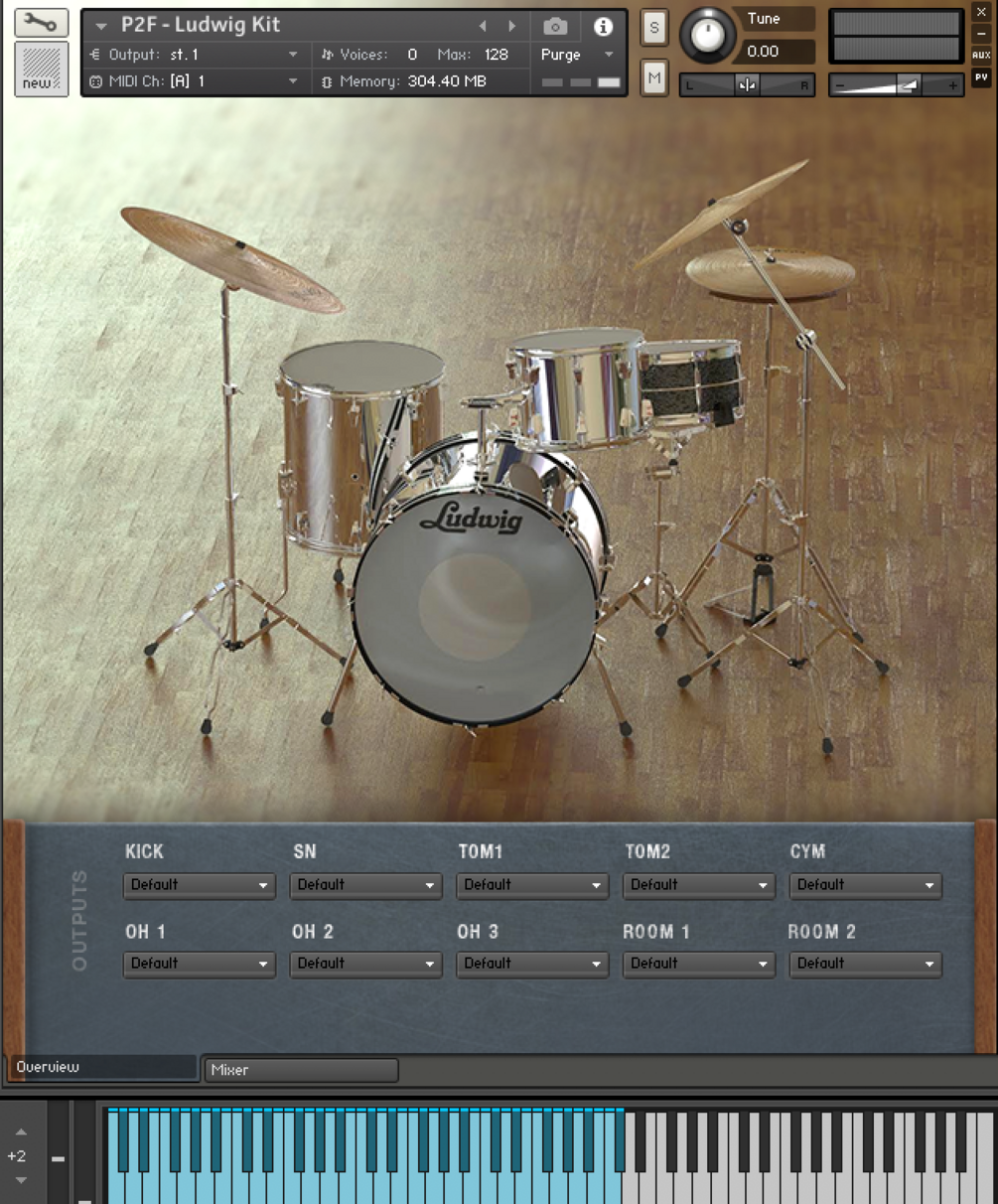Open instrument edit mode with wrench icon
The image size is (998, 1204).
coord(41,22)
